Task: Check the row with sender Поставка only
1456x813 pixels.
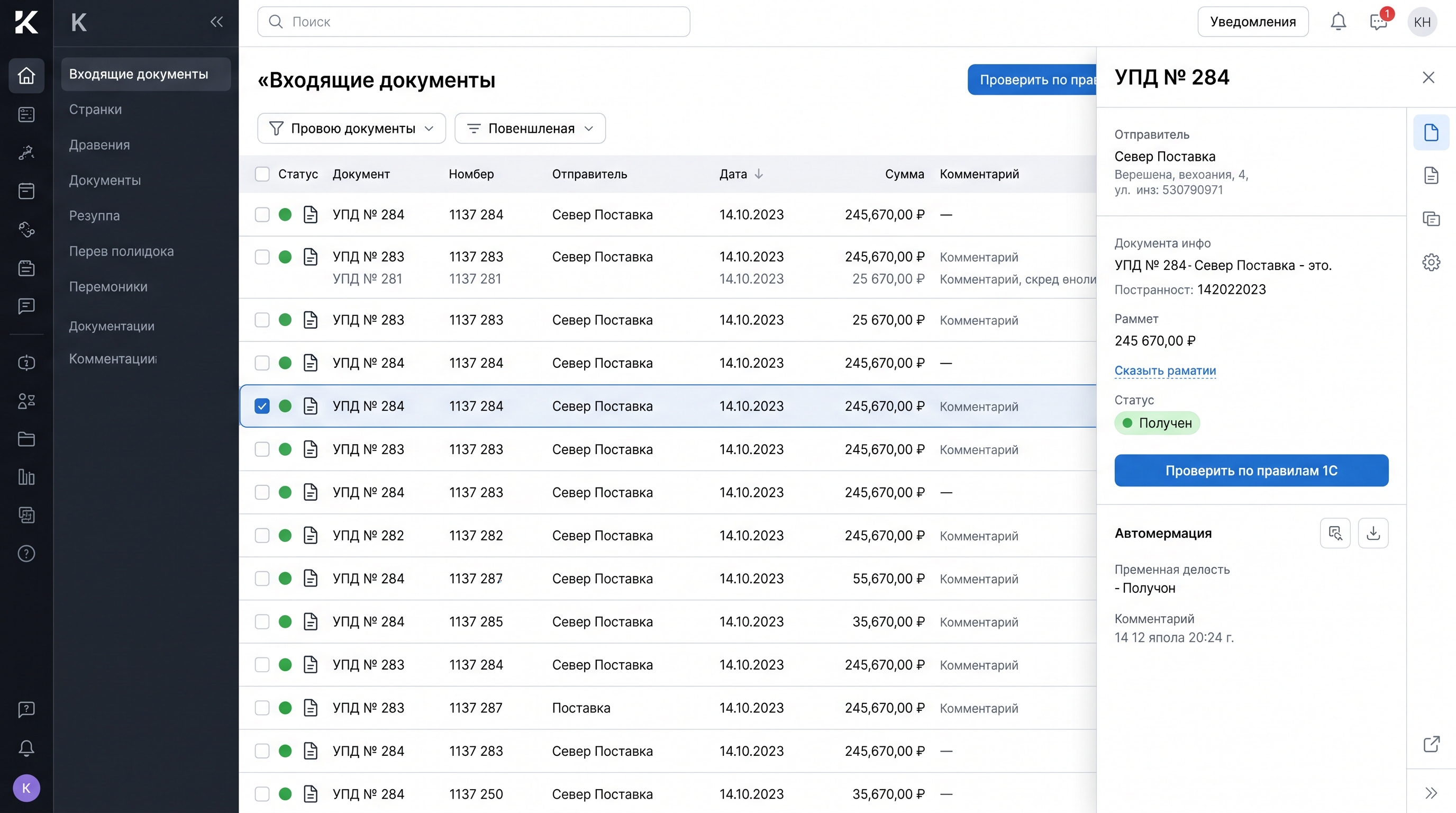Action: pos(262,708)
